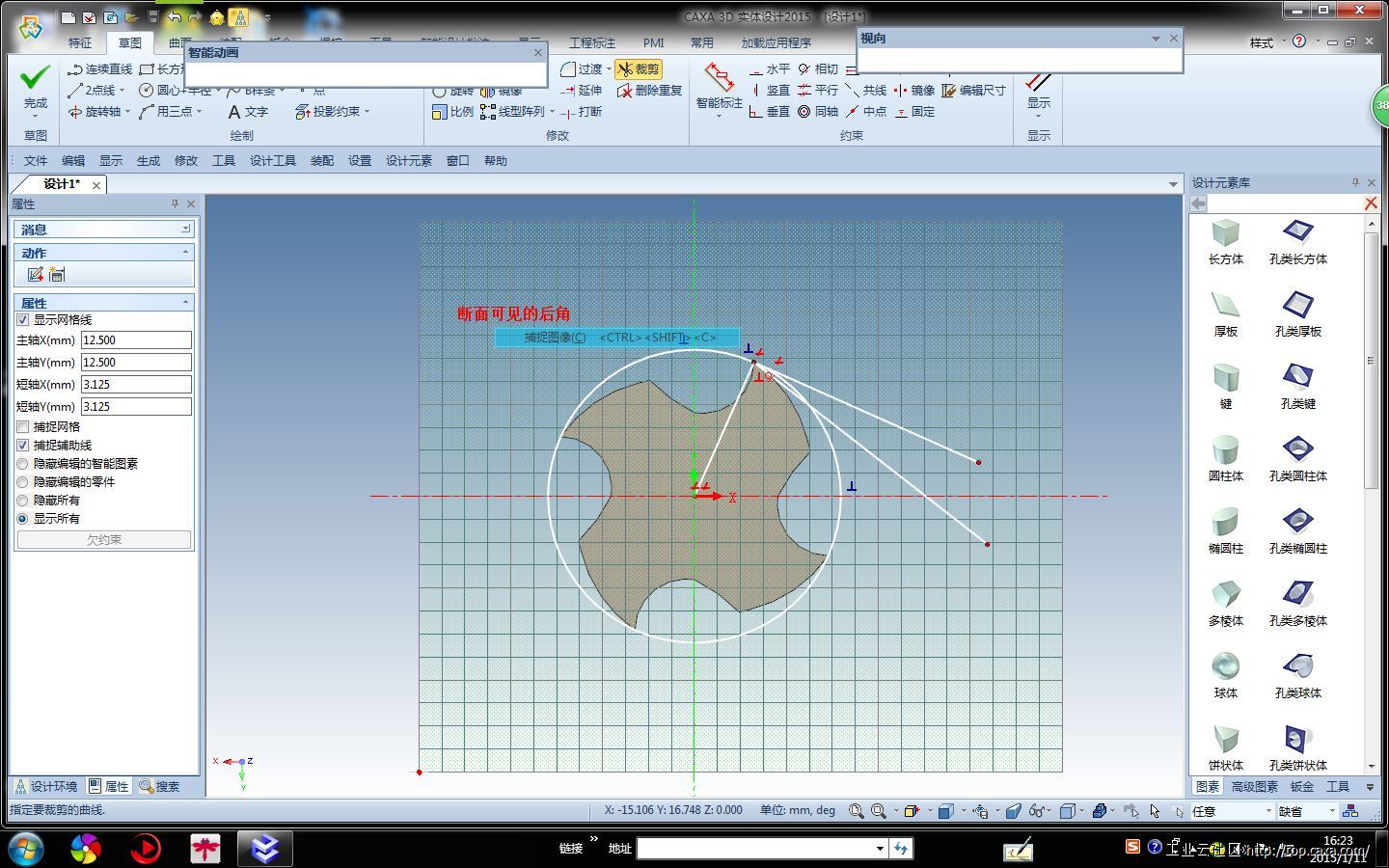1389x868 pixels.
Task: Select 隐藏所有 radio option
Action: [23, 501]
